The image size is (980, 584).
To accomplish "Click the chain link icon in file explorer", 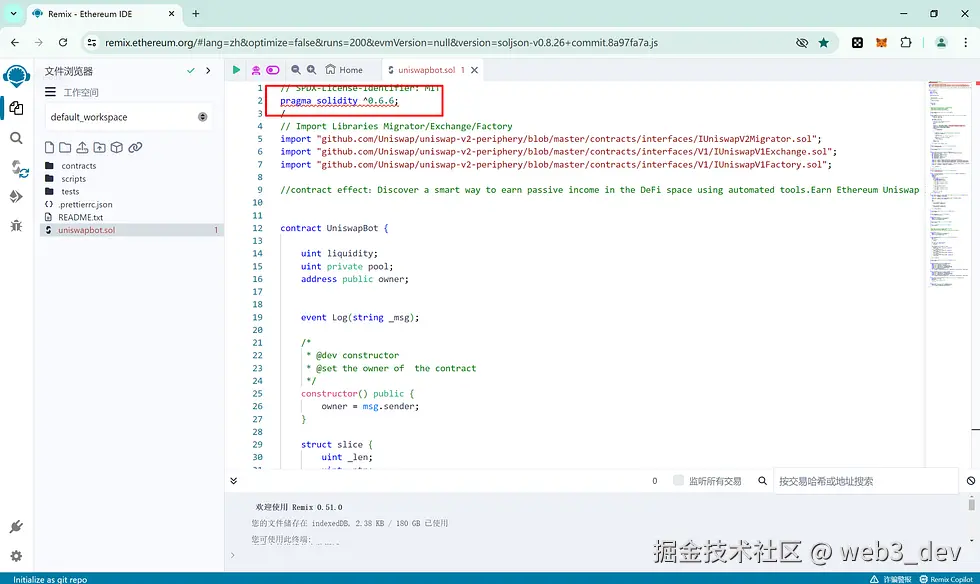I will (135, 148).
